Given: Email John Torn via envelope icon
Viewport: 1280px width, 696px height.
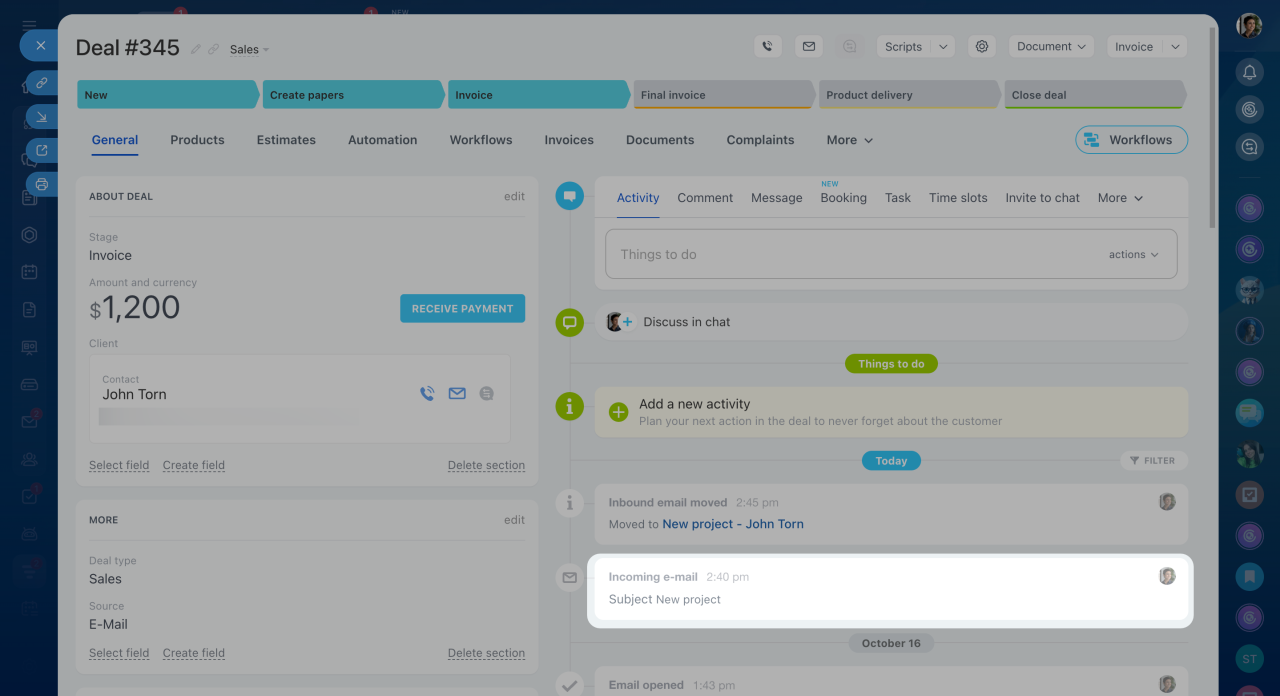Looking at the screenshot, I should 457,394.
